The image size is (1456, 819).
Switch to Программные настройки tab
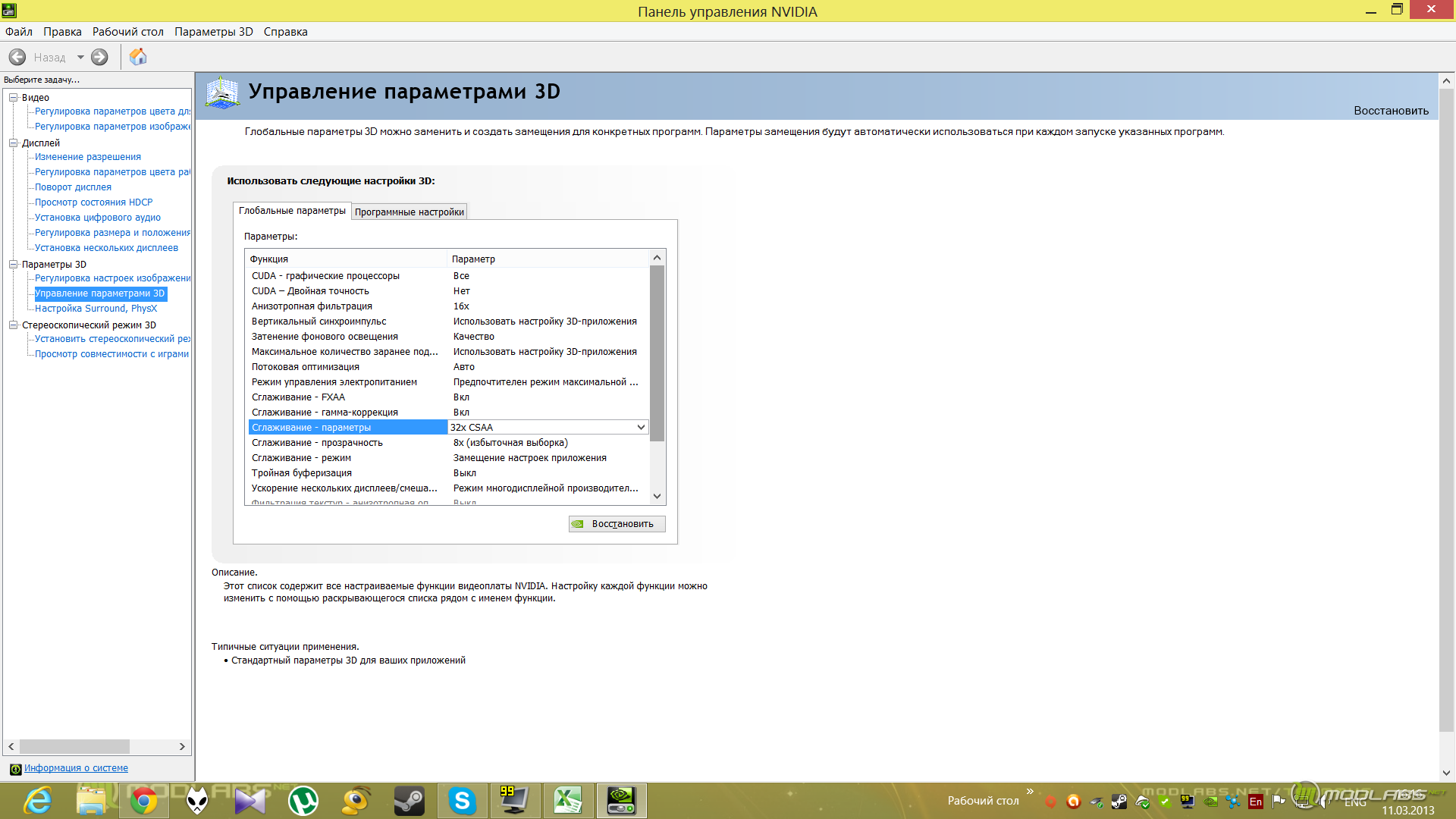click(409, 212)
